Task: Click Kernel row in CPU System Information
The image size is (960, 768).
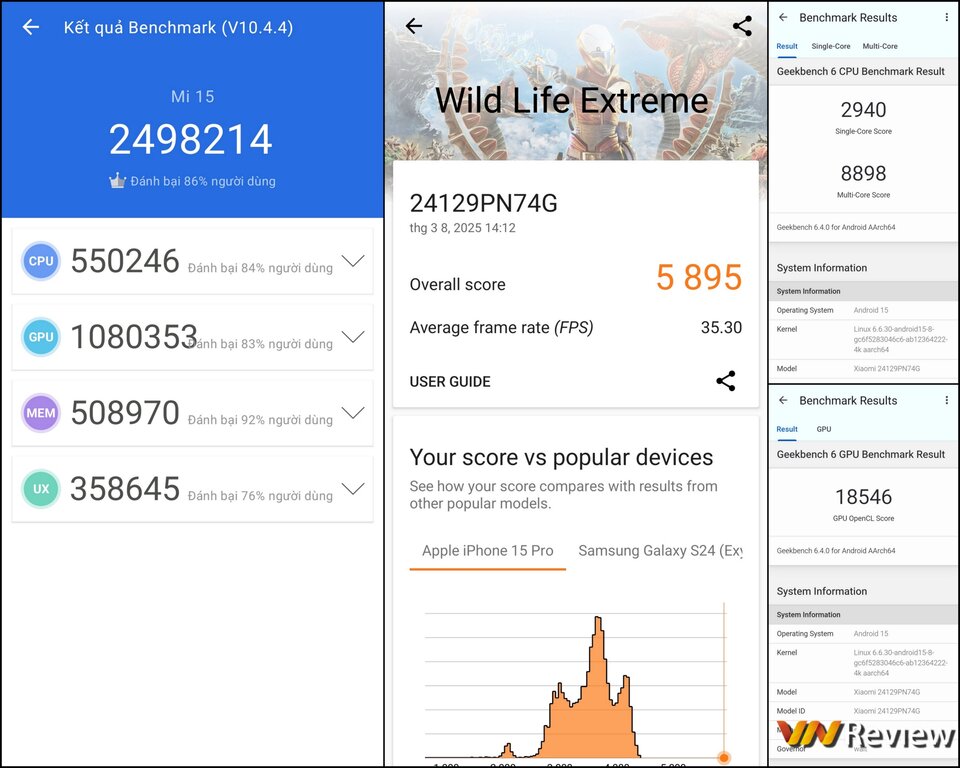Action: [863, 339]
